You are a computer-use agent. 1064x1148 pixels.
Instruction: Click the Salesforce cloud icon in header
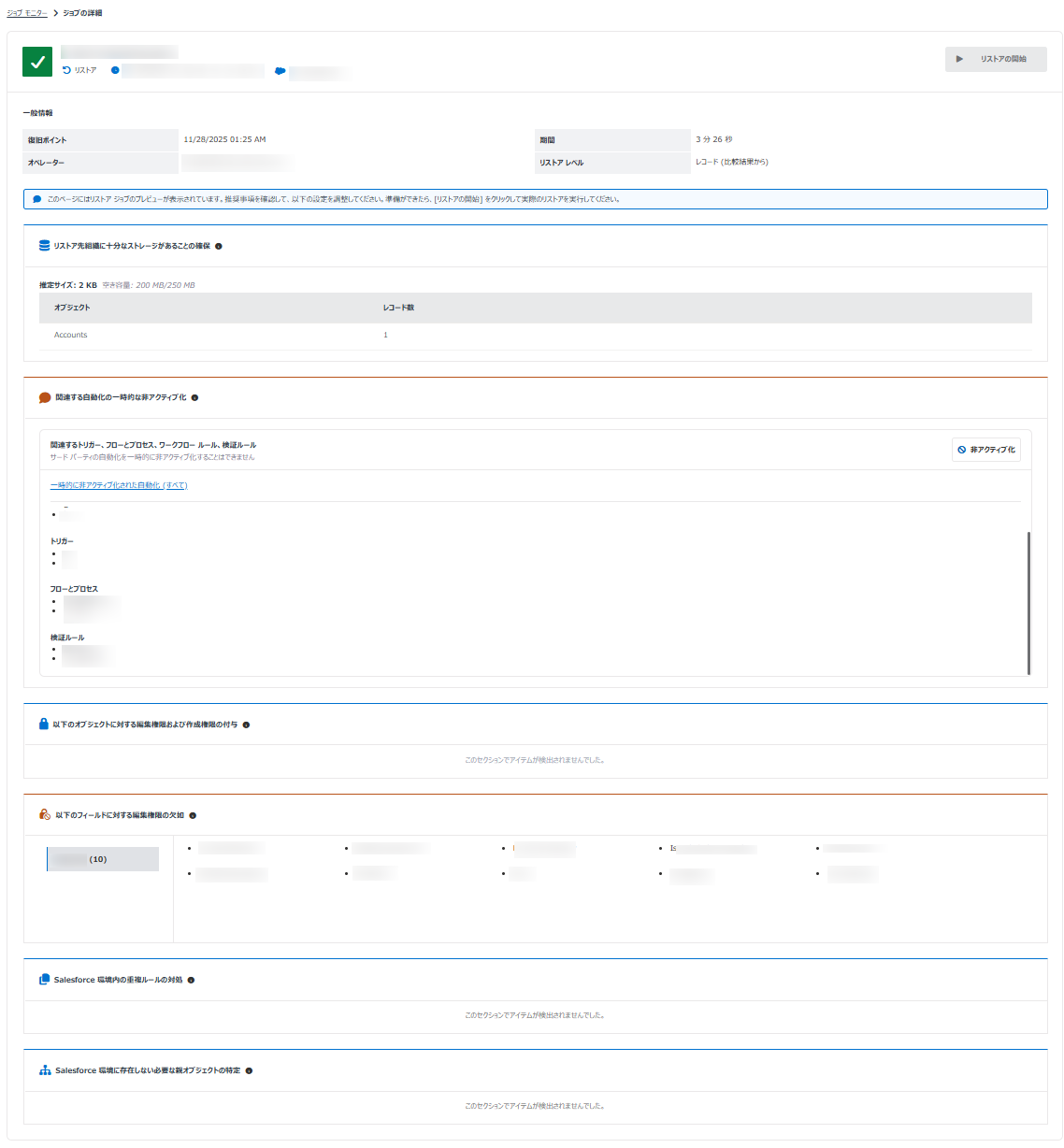click(x=280, y=71)
